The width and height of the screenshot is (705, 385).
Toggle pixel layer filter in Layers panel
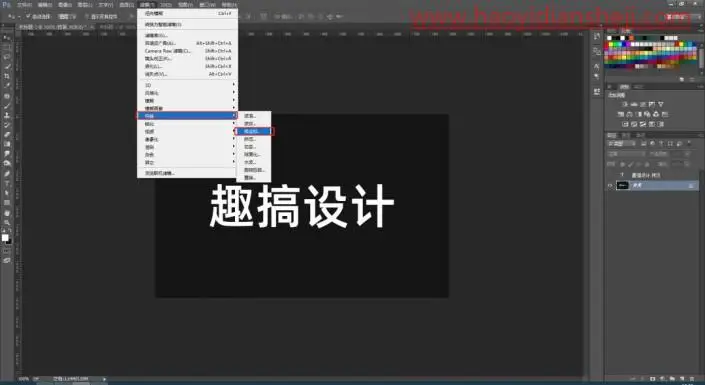point(644,144)
